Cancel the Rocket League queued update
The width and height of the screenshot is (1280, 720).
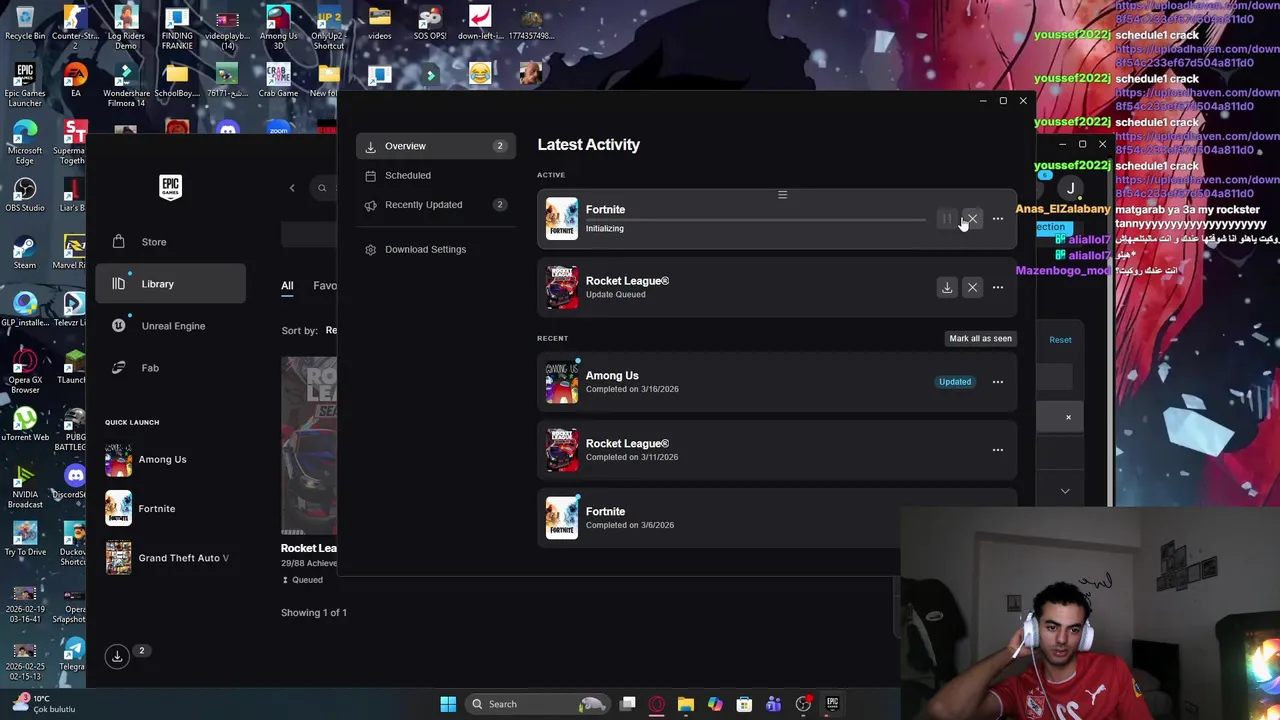click(x=972, y=287)
